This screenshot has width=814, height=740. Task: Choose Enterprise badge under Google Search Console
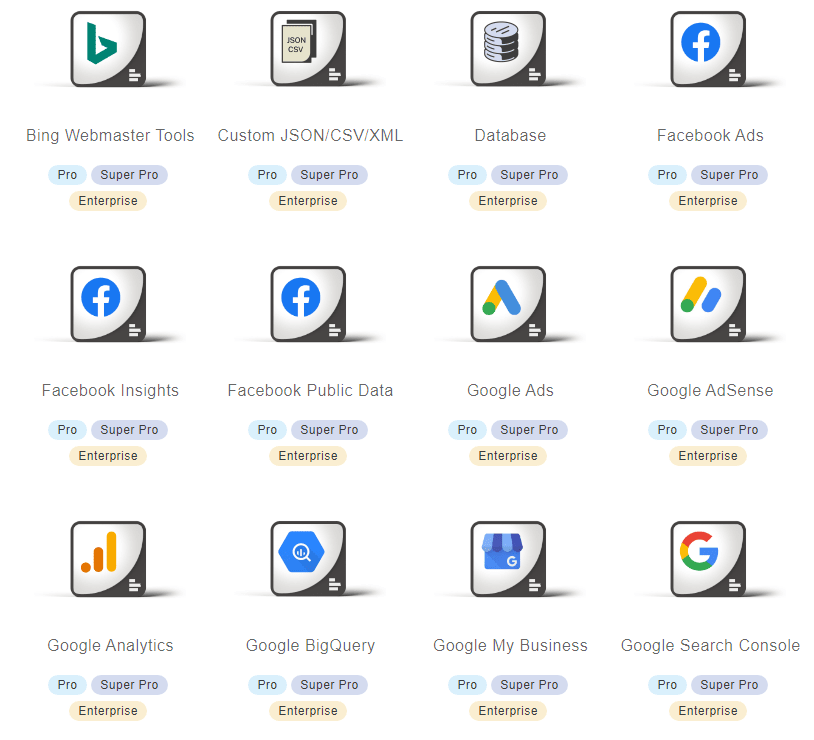(x=708, y=711)
